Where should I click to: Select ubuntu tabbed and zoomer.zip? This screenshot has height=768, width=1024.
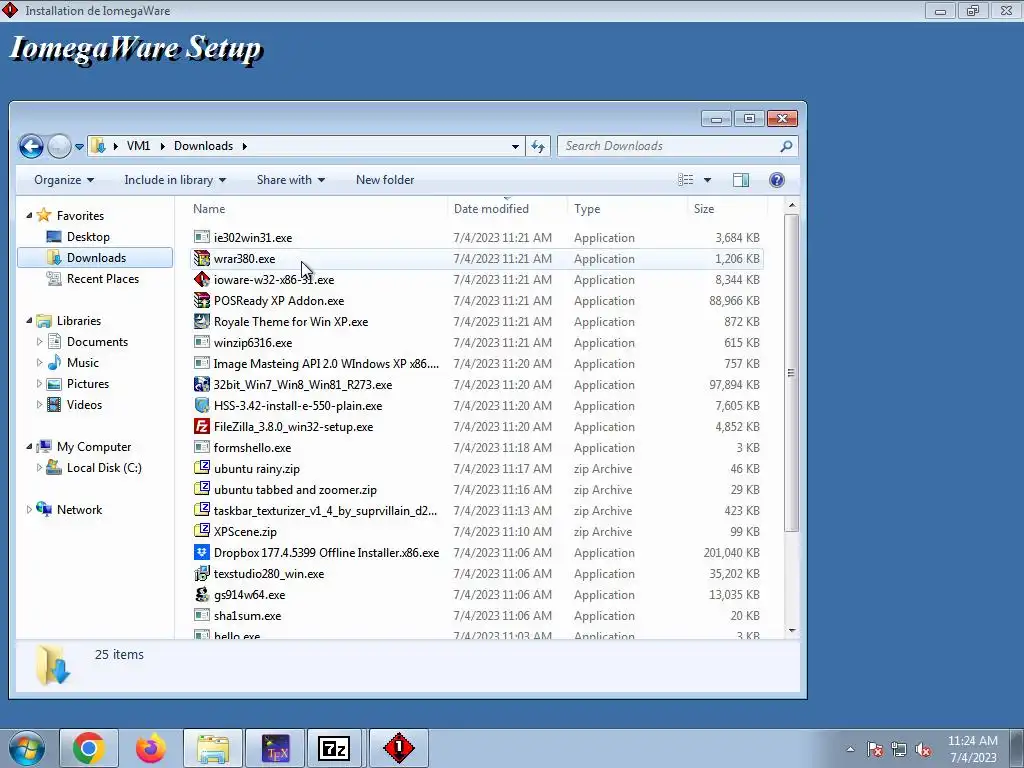click(x=295, y=490)
